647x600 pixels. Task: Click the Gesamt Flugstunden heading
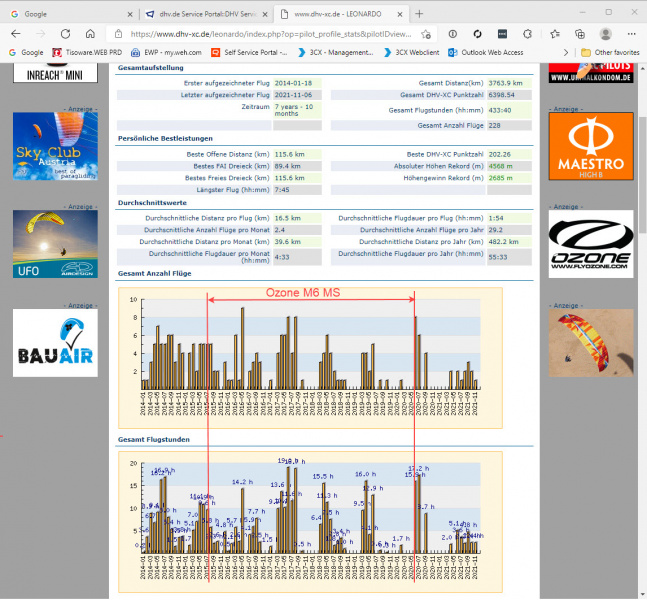[x=154, y=439]
